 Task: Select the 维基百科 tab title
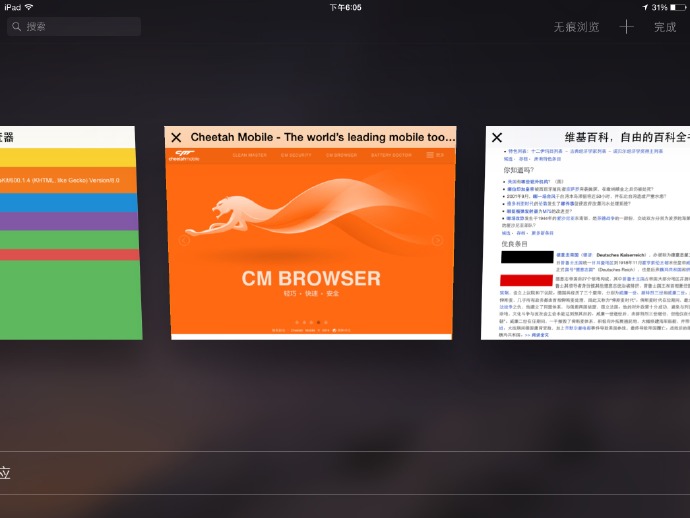(x=627, y=137)
